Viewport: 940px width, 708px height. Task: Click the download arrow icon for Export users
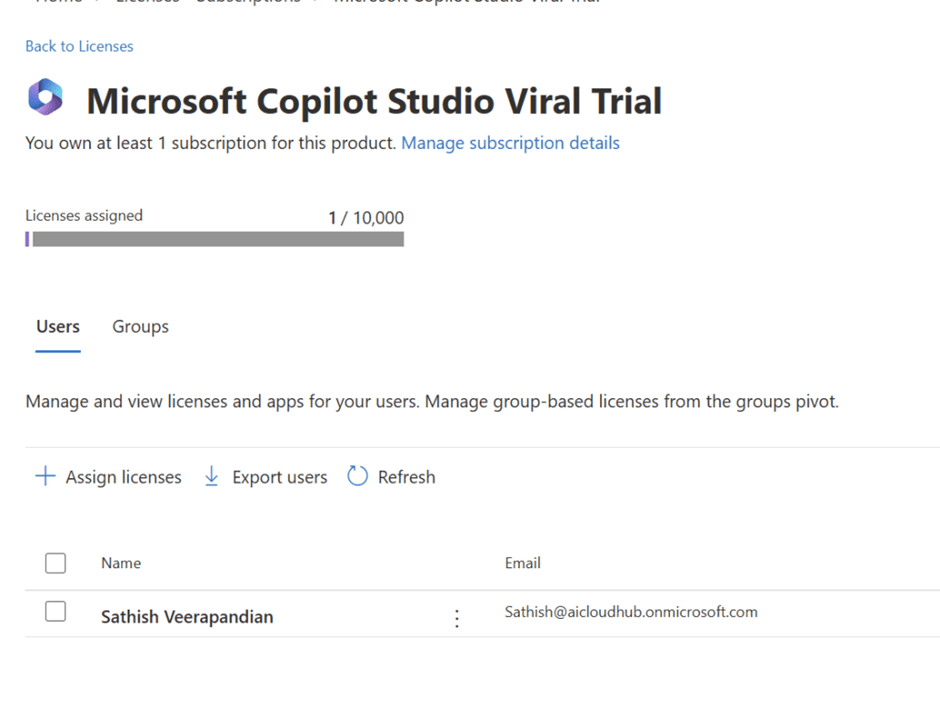pos(212,477)
